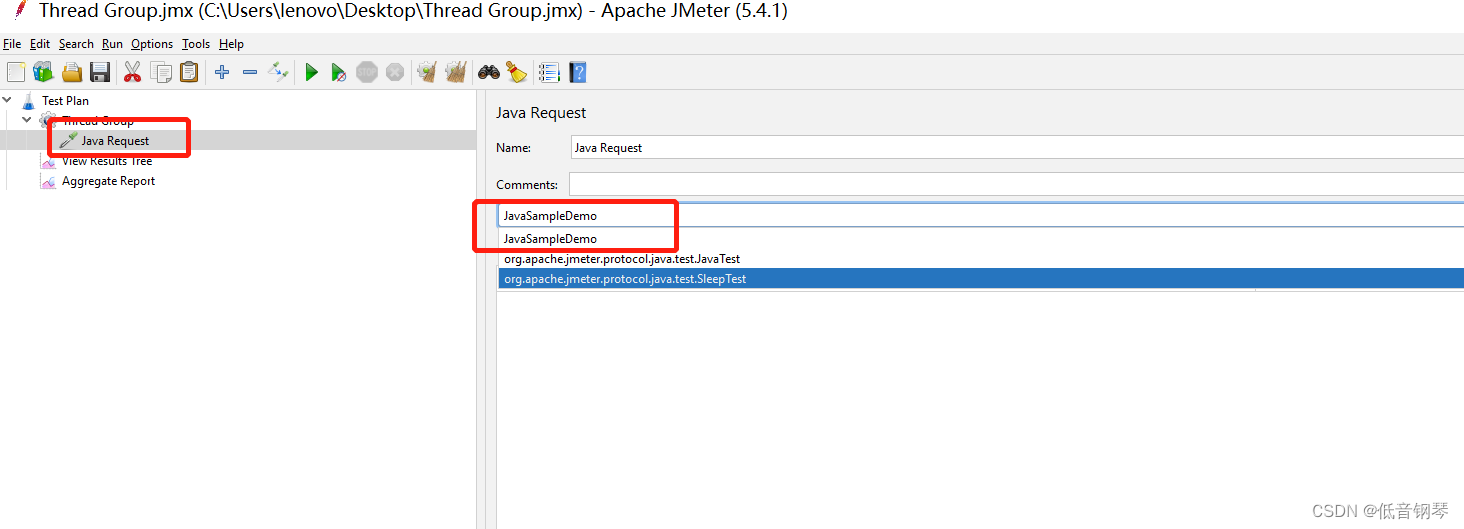
Task: Click the New test plan icon
Action: (16, 72)
